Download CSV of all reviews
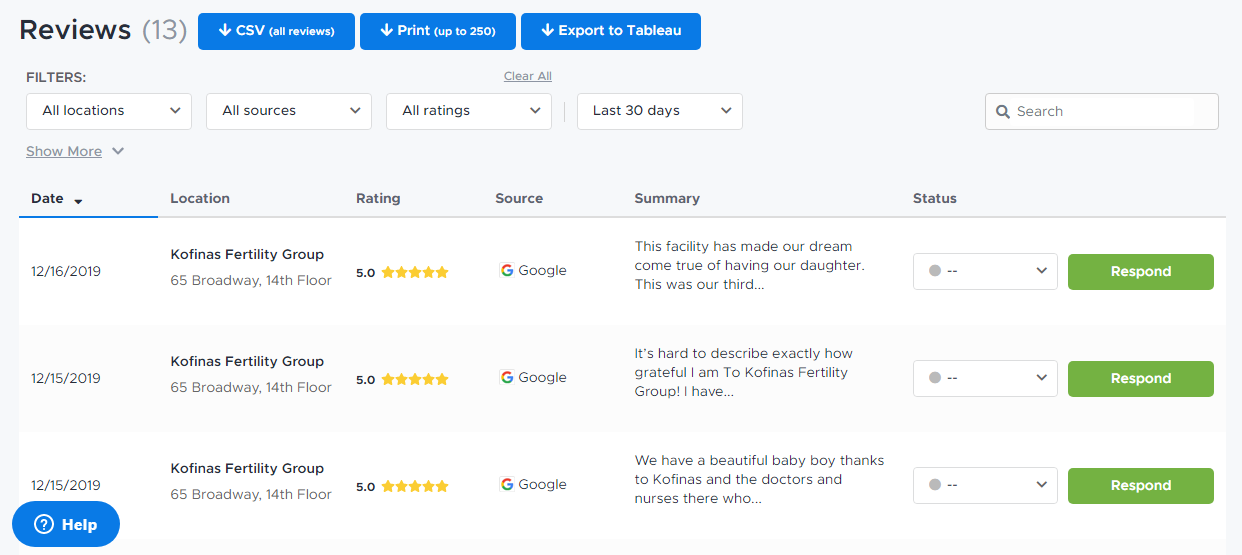 (x=276, y=31)
